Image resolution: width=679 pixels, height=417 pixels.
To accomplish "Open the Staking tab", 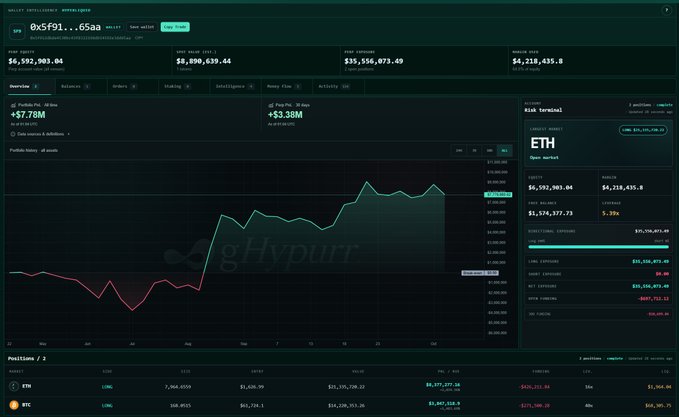I will click(184, 87).
